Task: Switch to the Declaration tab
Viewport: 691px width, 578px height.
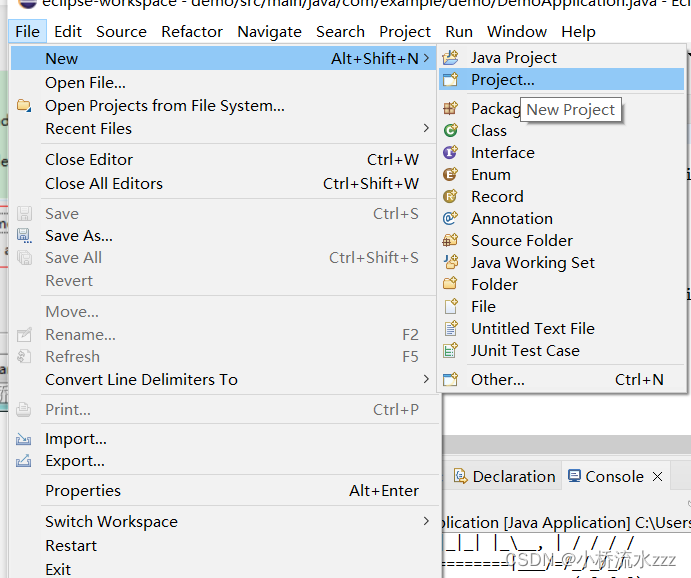Action: (x=505, y=476)
